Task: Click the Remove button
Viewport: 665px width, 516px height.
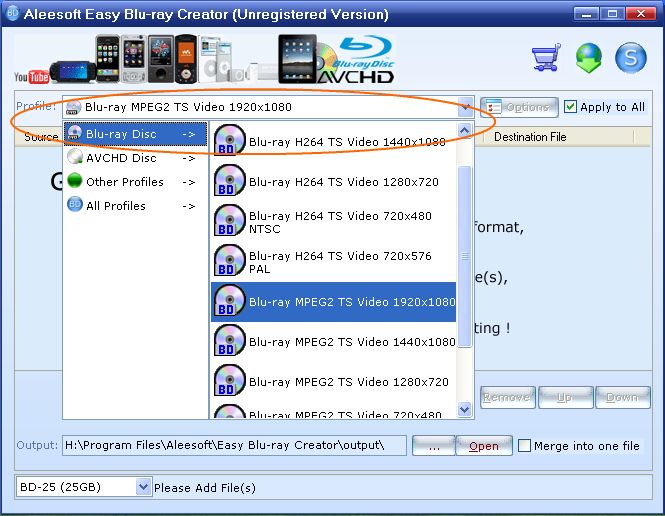Action: (507, 397)
